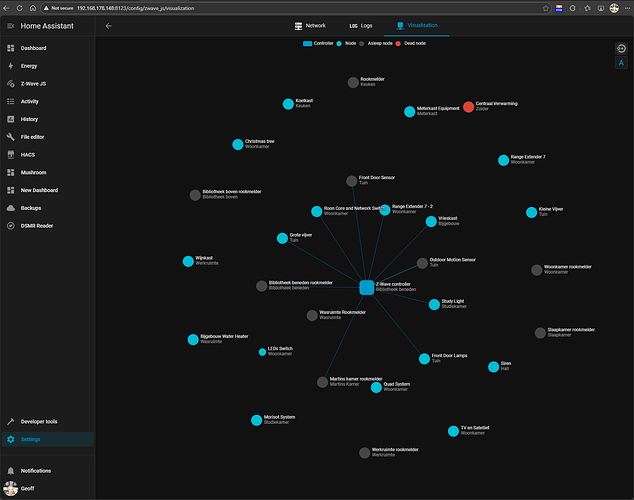Toggle Dead node legend entry
The width and height of the screenshot is (634, 500).
click(410, 43)
